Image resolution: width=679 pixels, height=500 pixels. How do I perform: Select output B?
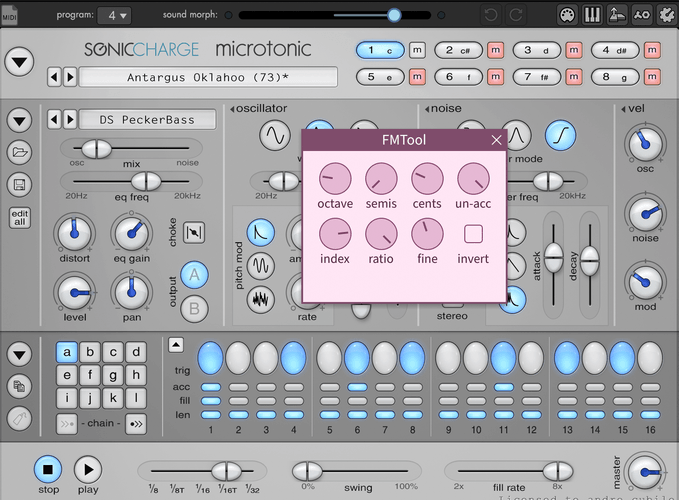(194, 309)
